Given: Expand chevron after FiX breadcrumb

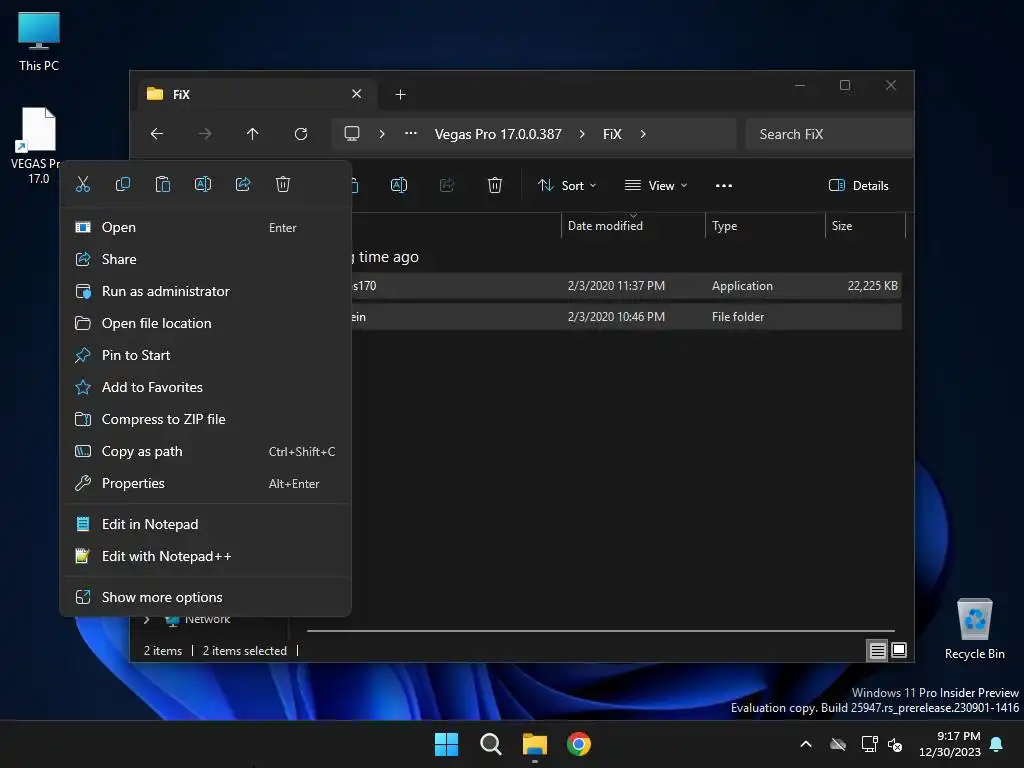Looking at the screenshot, I should pyautogui.click(x=643, y=134).
